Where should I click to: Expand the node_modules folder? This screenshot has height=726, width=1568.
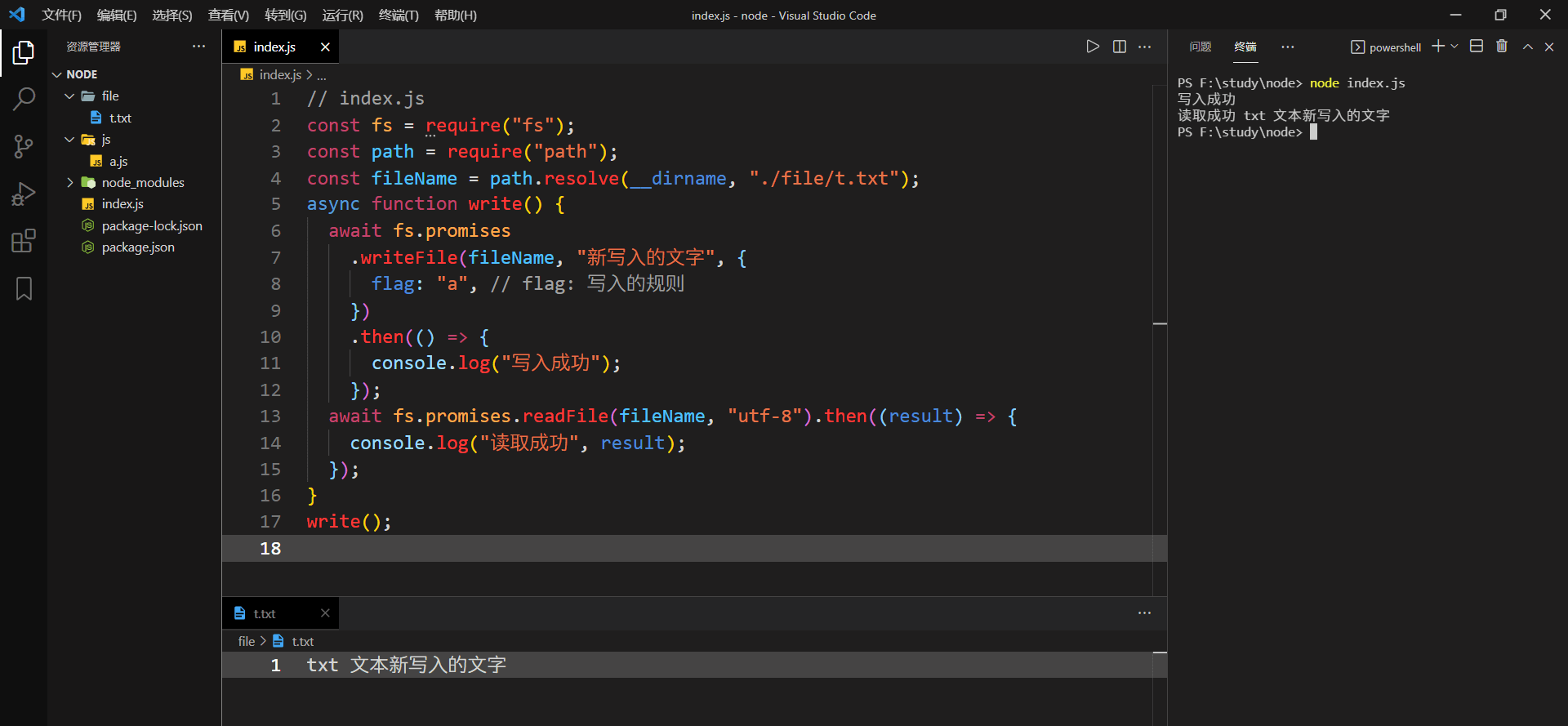coord(134,182)
